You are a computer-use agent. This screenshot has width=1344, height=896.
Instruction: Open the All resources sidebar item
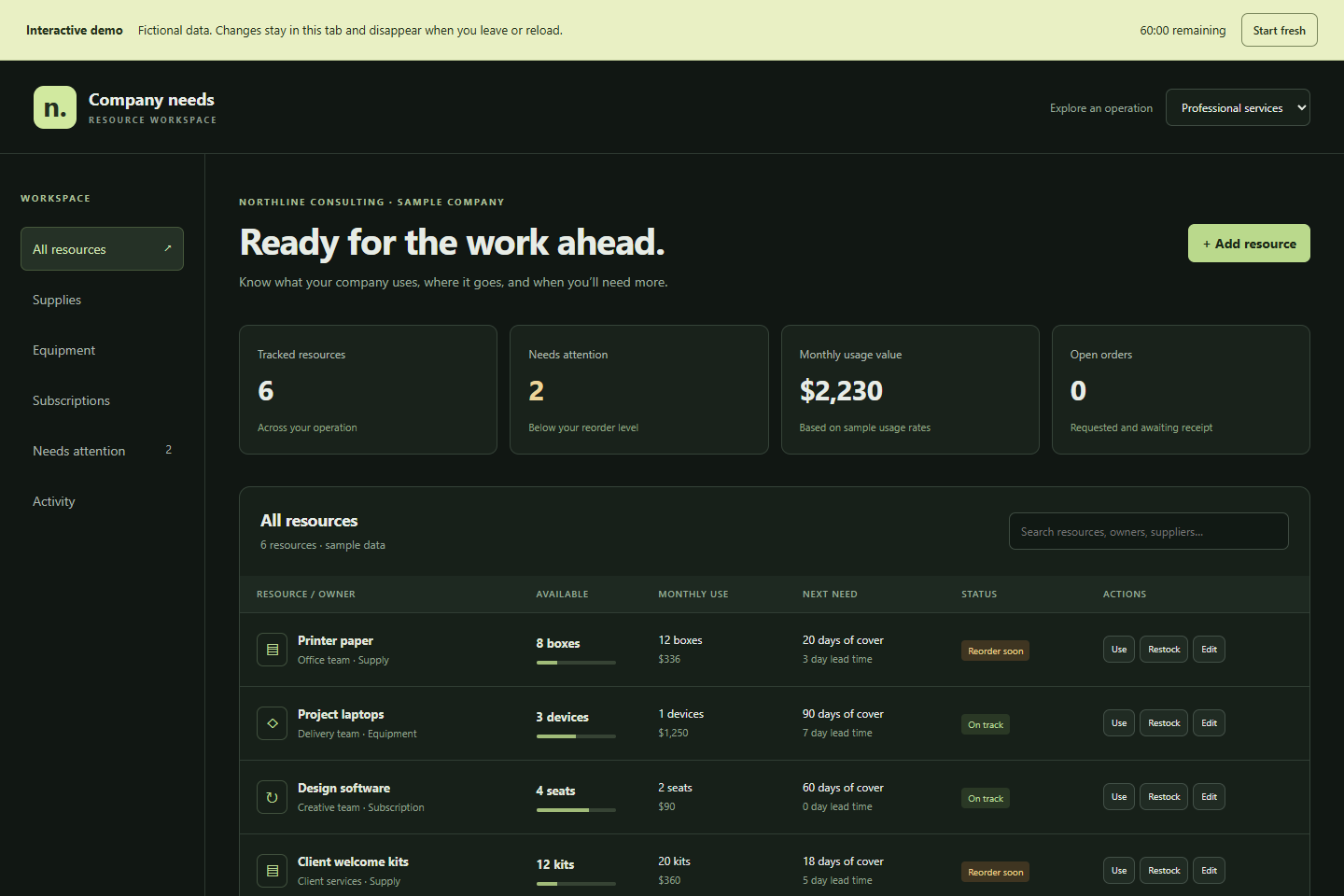102,249
